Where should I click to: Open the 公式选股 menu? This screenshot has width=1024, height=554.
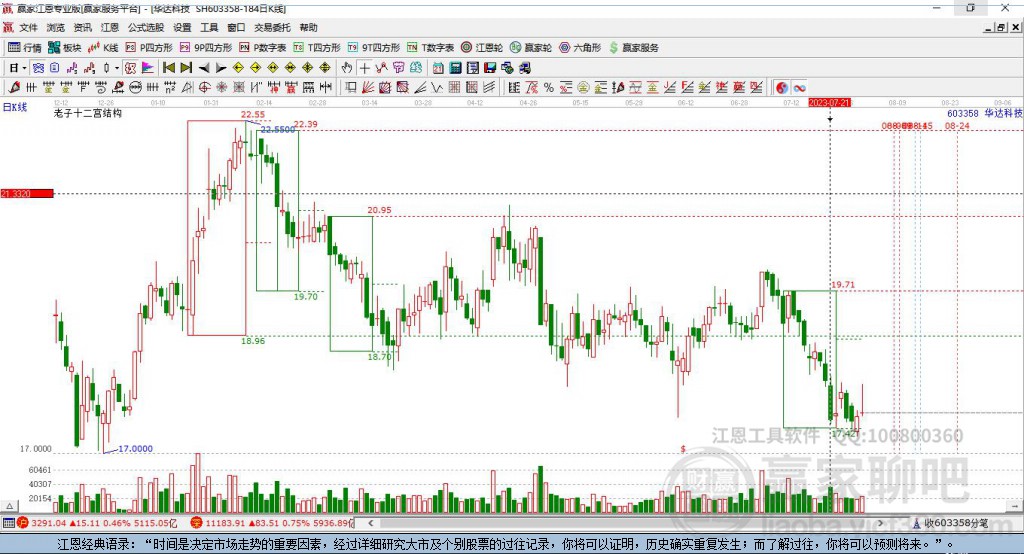[x=146, y=27]
